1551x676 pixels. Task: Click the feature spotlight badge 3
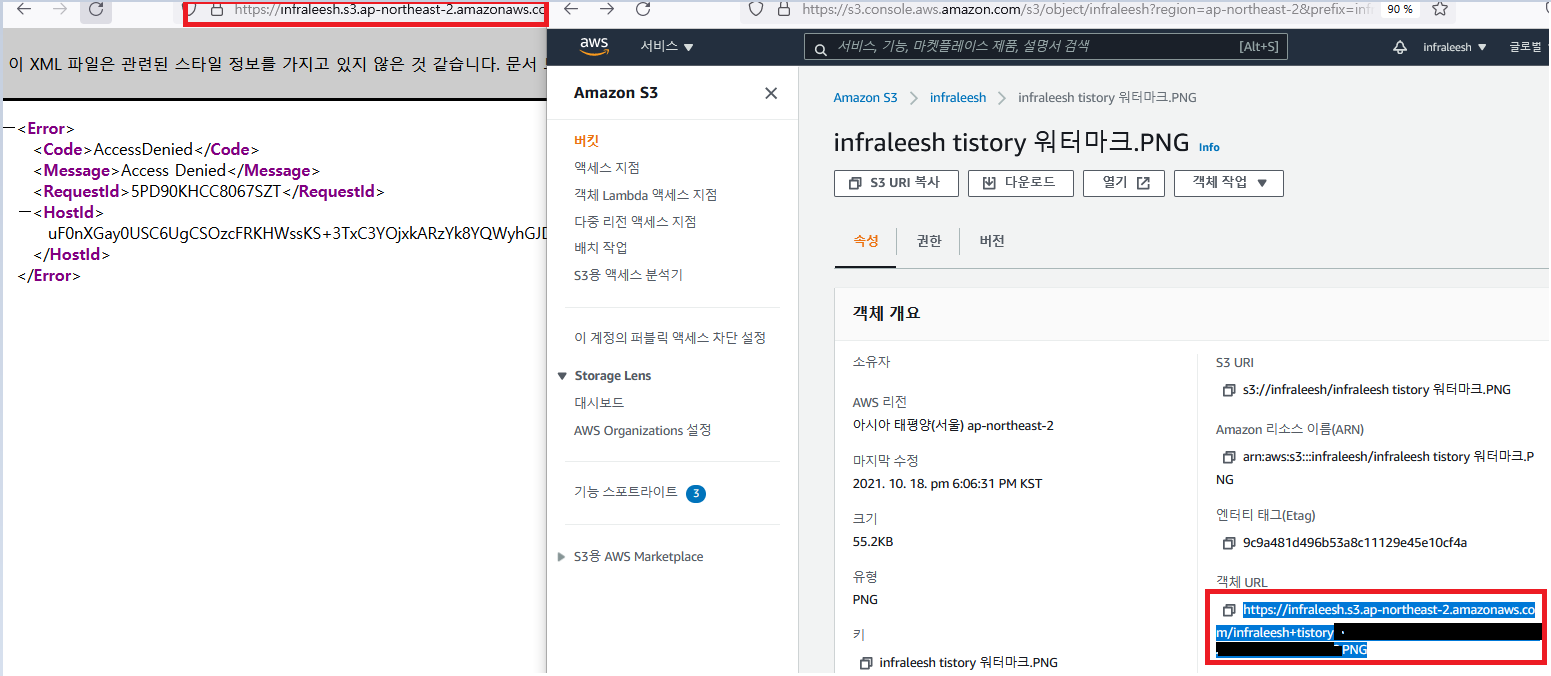click(696, 493)
